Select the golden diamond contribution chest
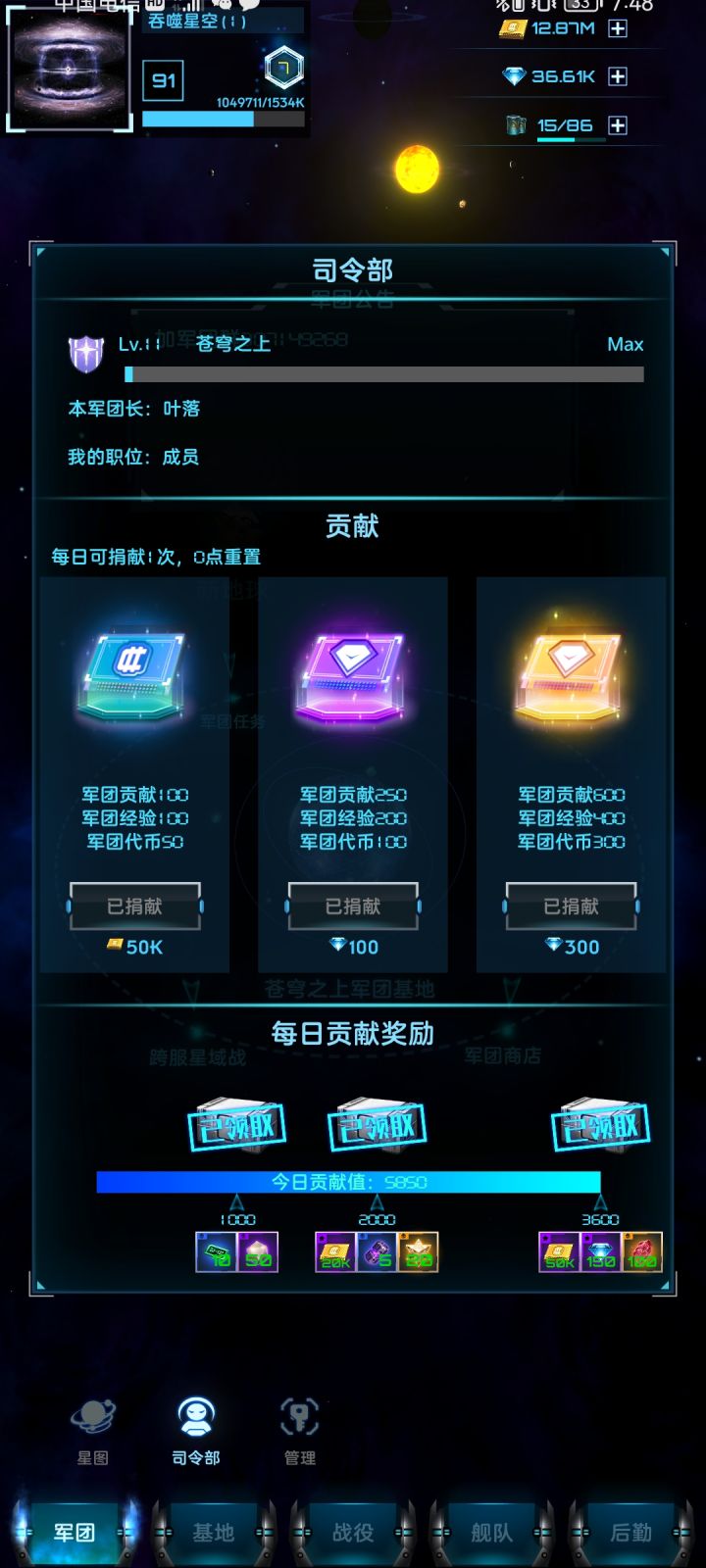 571,678
